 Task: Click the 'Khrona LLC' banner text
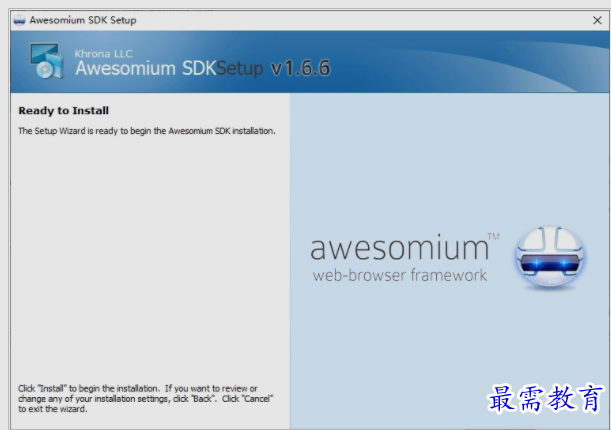[104, 53]
